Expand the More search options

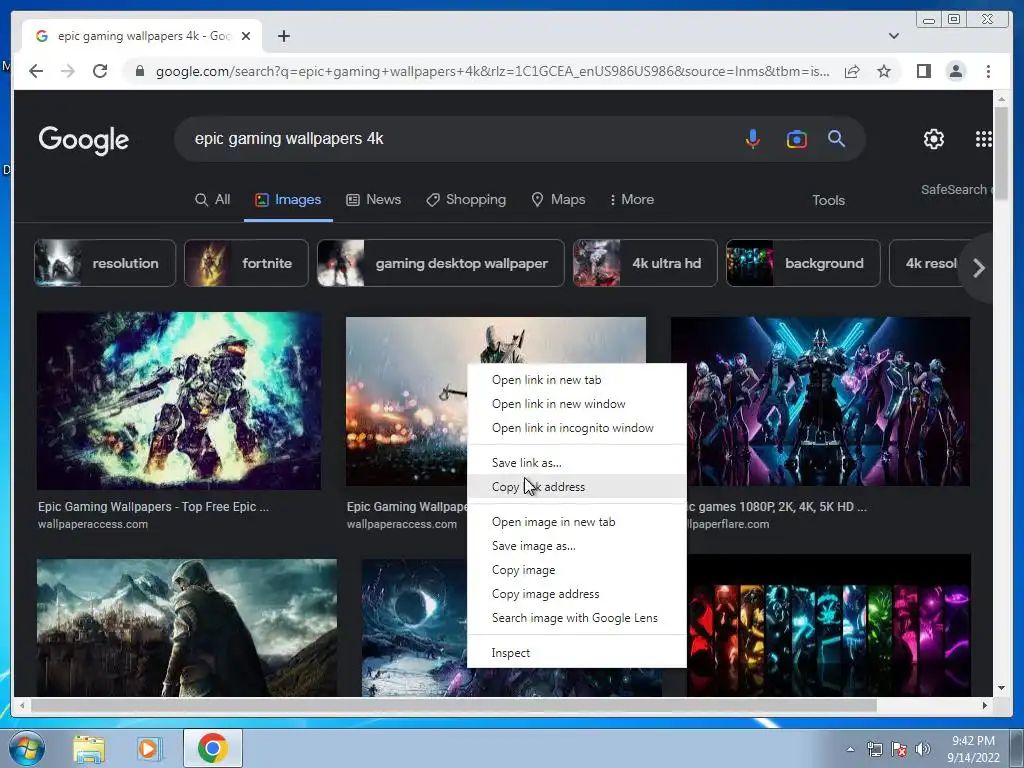pyautogui.click(x=632, y=200)
